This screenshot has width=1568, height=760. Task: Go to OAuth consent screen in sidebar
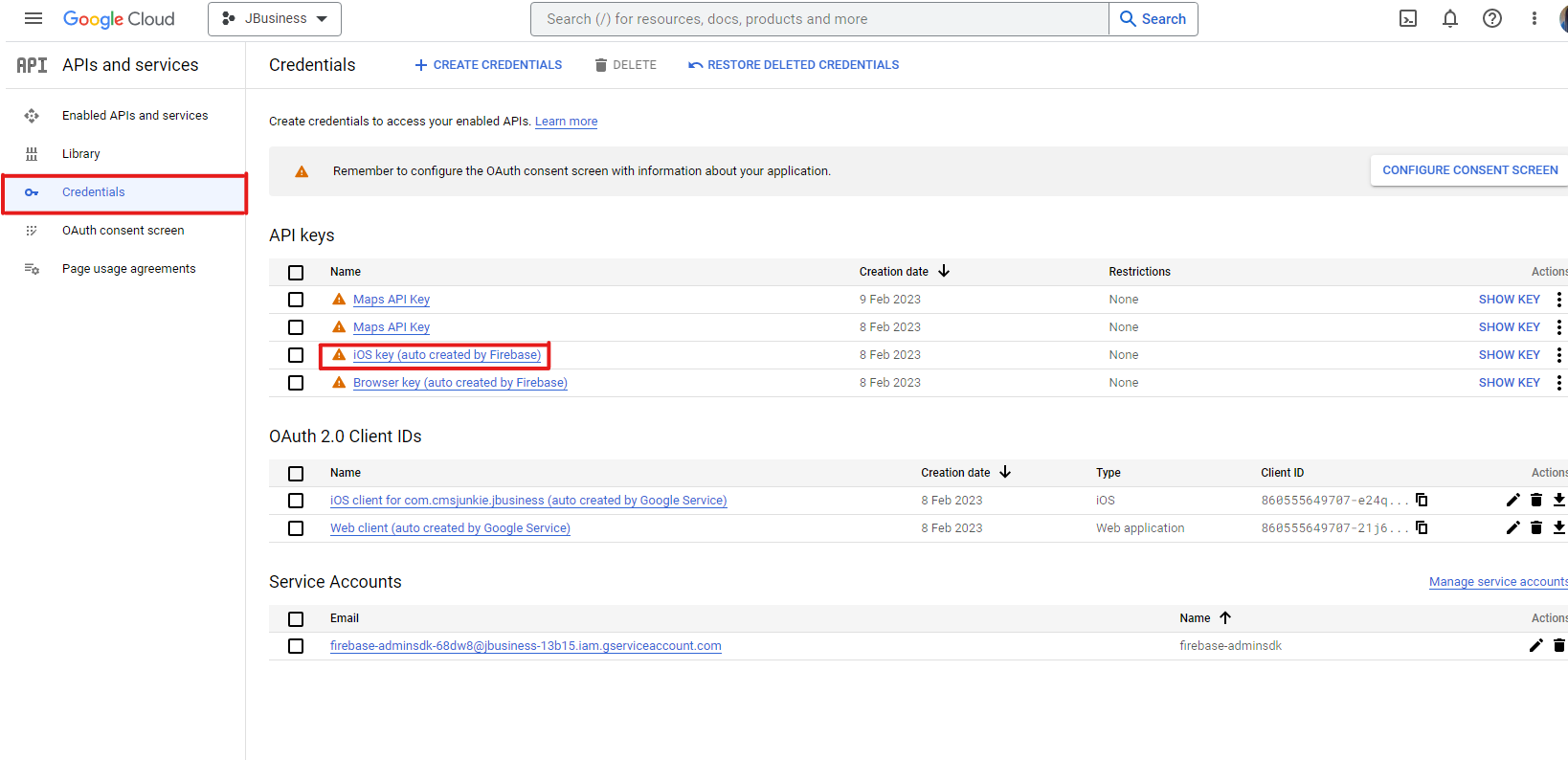[x=123, y=231]
